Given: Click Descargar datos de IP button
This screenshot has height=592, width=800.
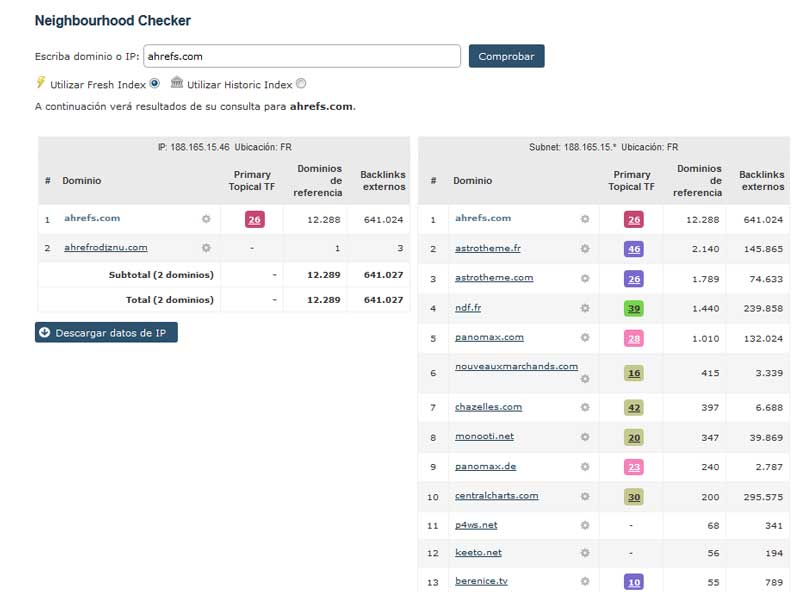Looking at the screenshot, I should pyautogui.click(x=106, y=333).
